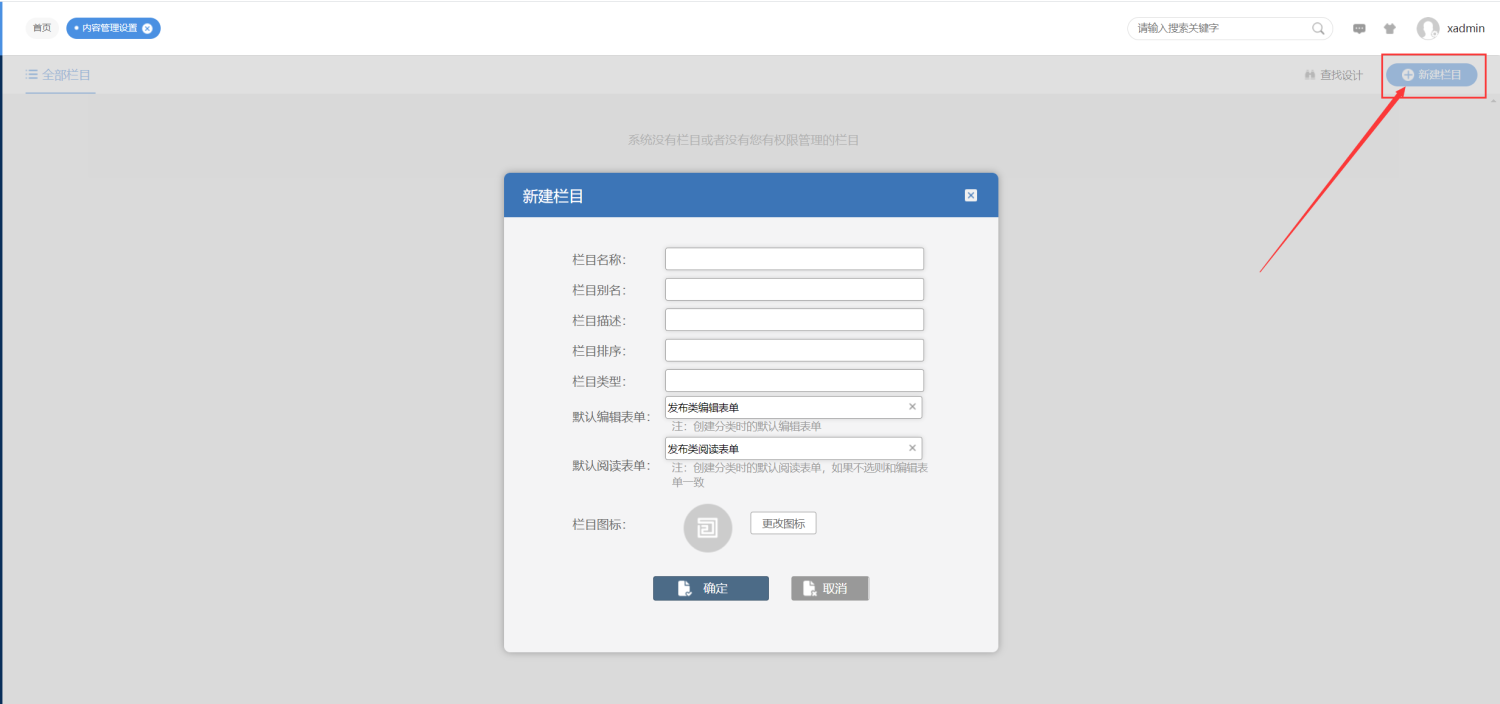Click the 更改图标 button
Viewport: 1500px width, 704px height.
coord(783,523)
